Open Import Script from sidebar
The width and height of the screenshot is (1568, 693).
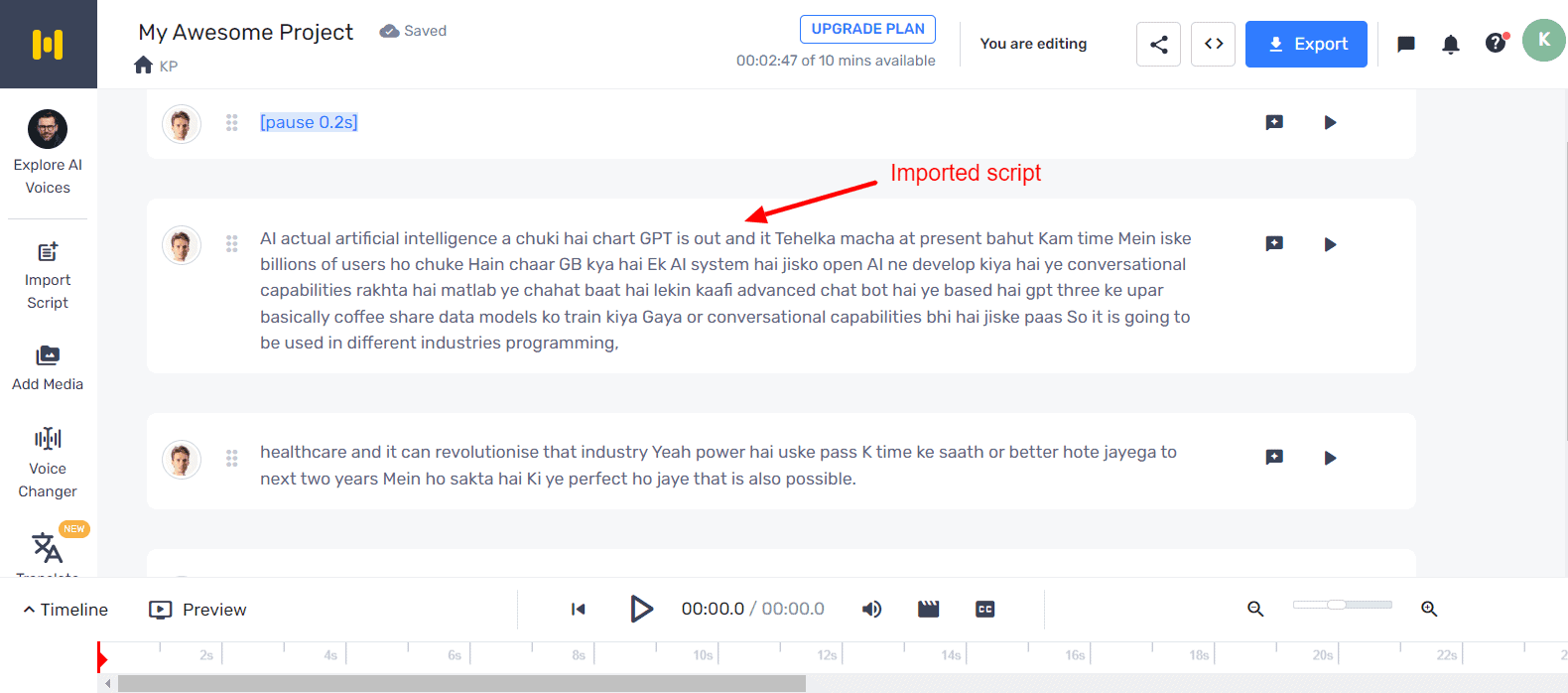pyautogui.click(x=48, y=276)
